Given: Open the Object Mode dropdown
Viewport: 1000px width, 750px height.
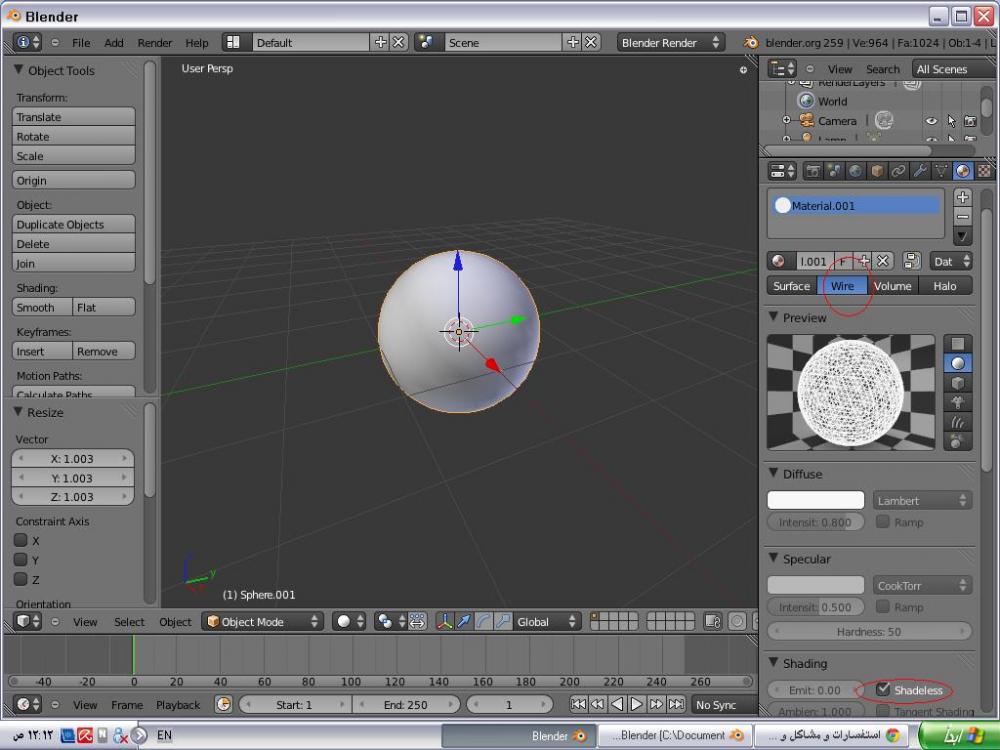Looking at the screenshot, I should click(262, 622).
